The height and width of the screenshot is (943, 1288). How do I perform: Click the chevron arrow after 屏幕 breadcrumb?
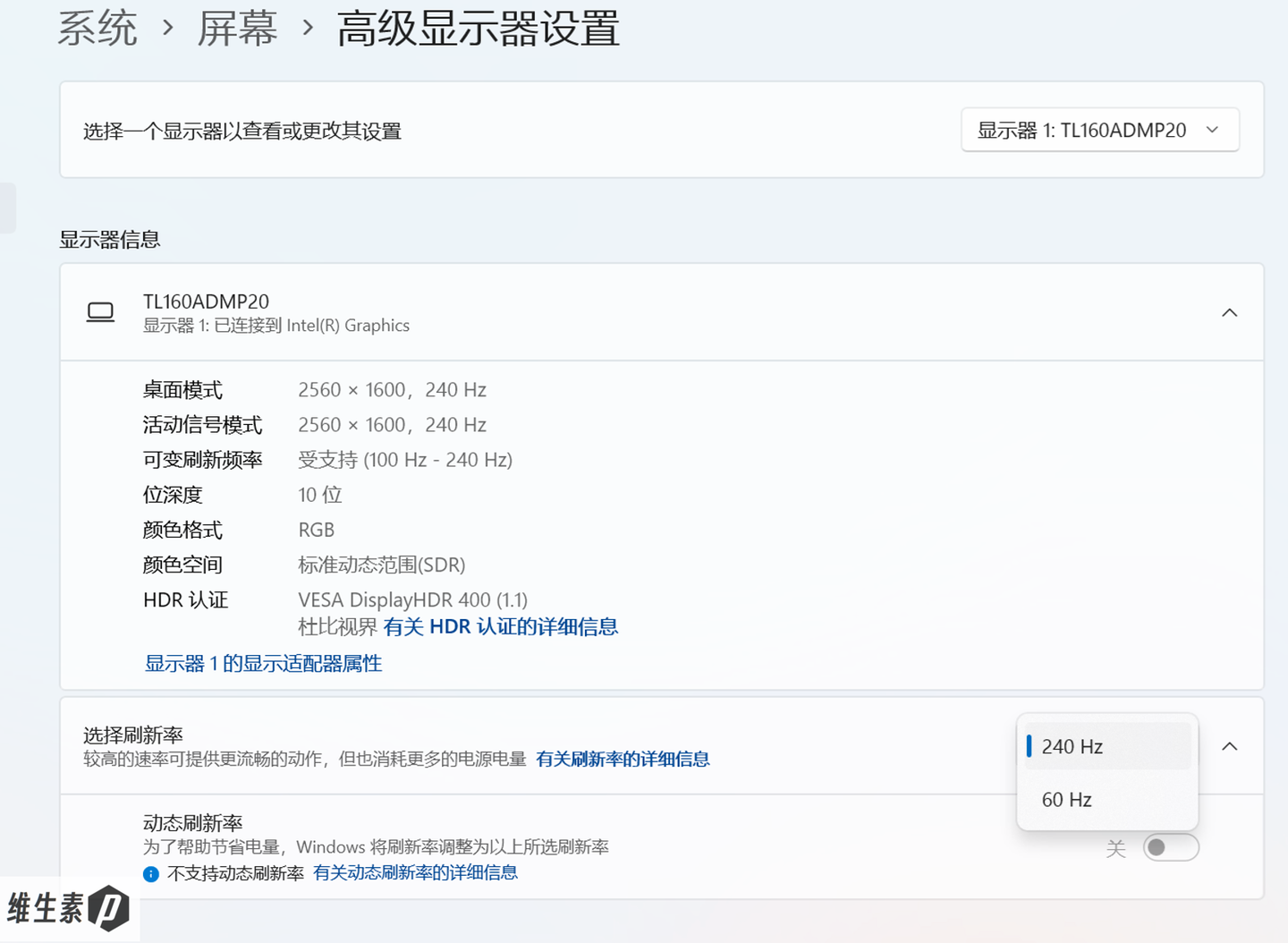[308, 28]
